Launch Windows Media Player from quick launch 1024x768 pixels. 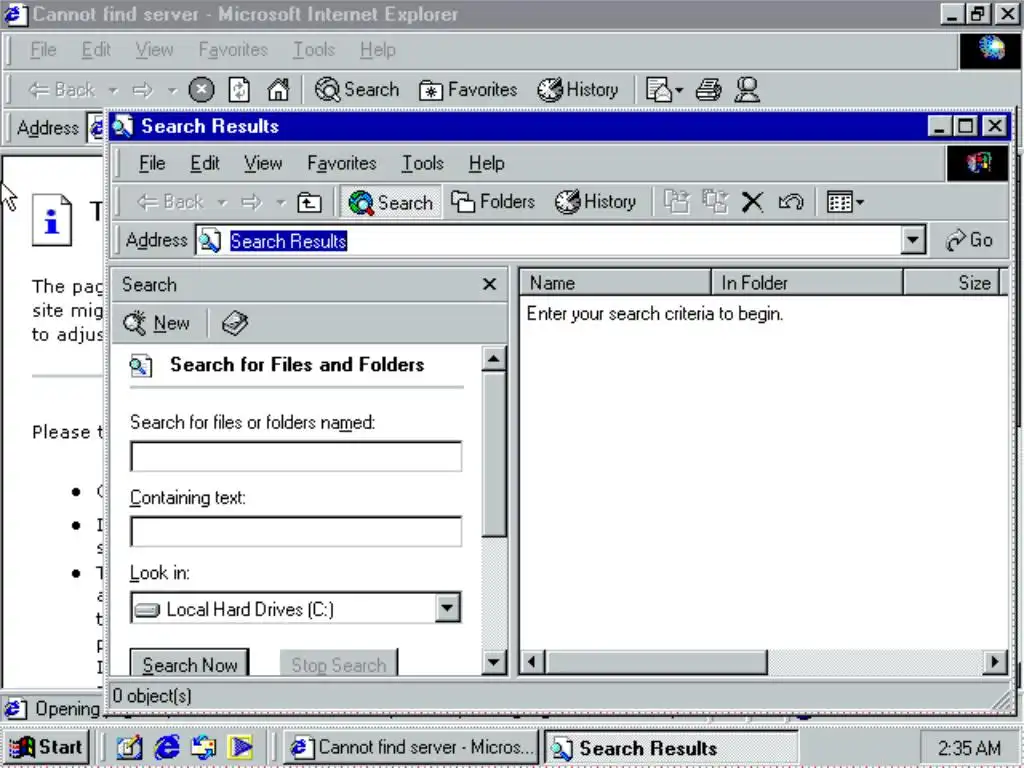(240, 747)
